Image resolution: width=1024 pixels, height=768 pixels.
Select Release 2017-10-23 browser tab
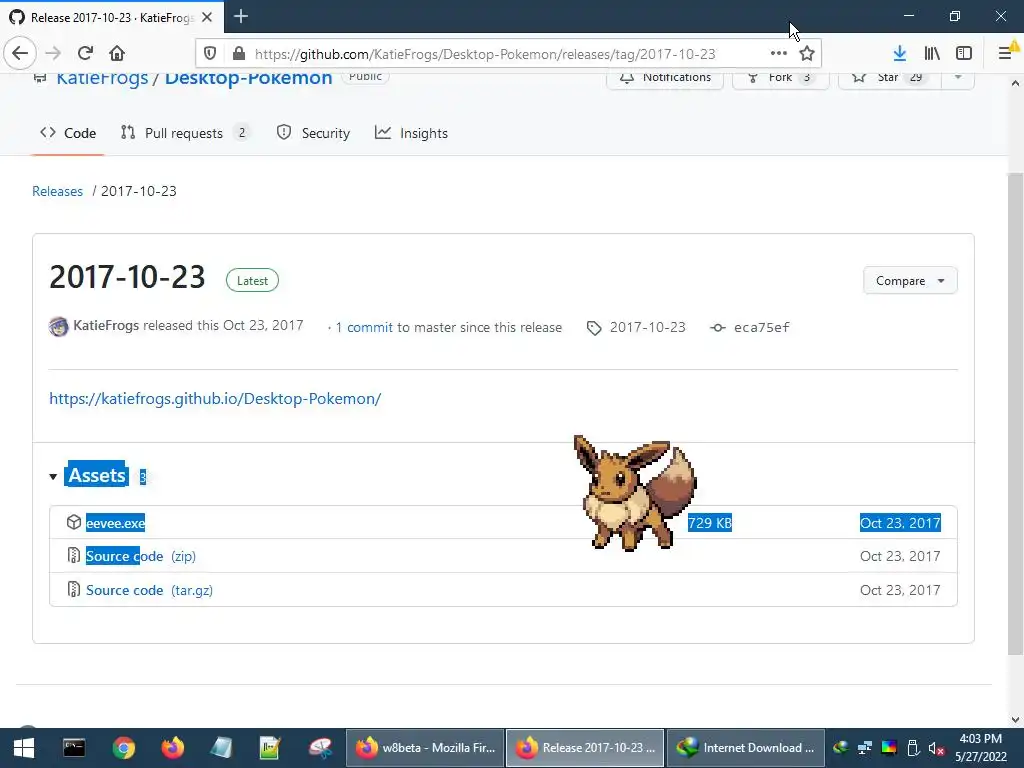tap(112, 17)
